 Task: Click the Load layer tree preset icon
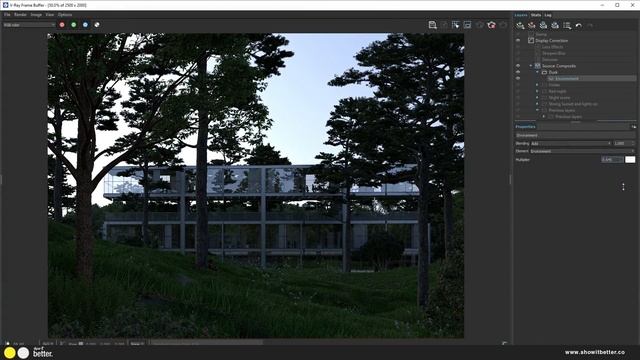click(555, 25)
